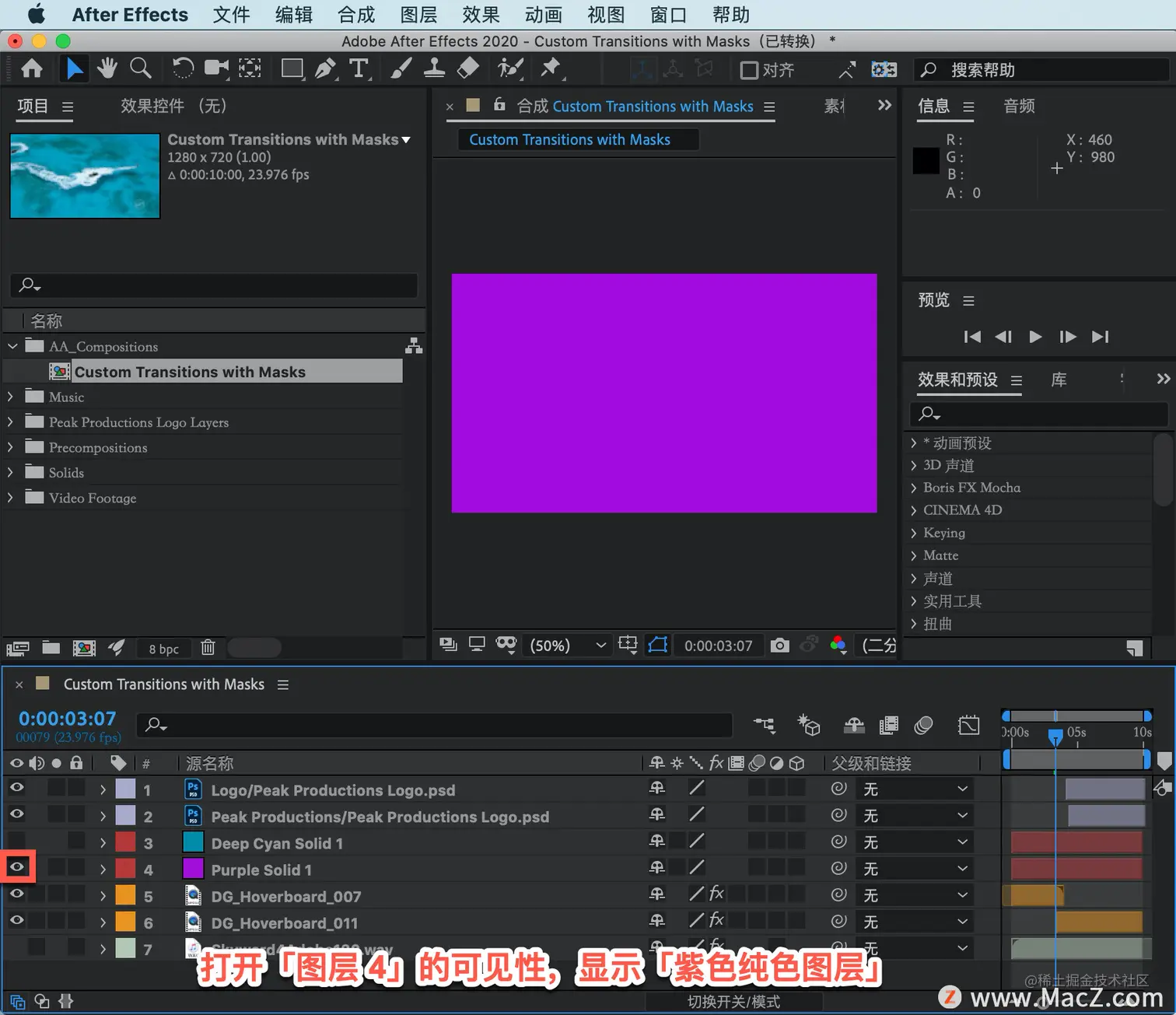
Task: Open the 效果 menu
Action: click(481, 15)
